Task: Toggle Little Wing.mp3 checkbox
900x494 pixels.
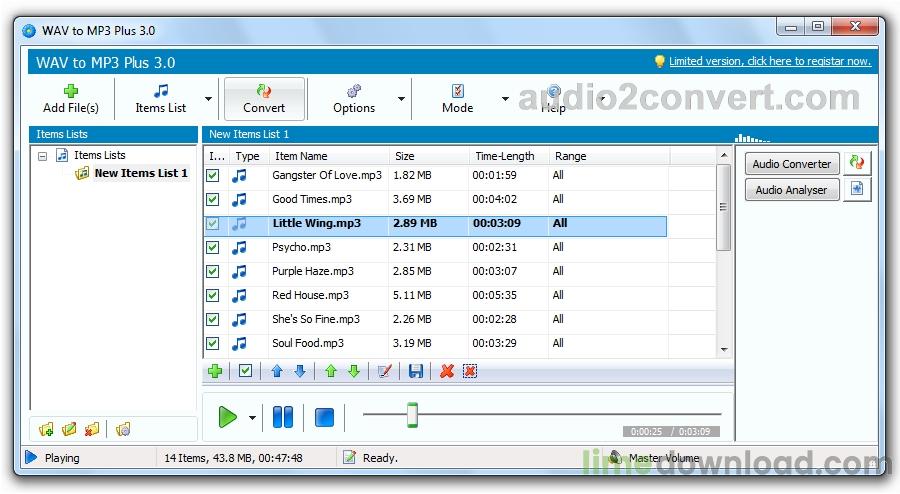Action: point(213,224)
